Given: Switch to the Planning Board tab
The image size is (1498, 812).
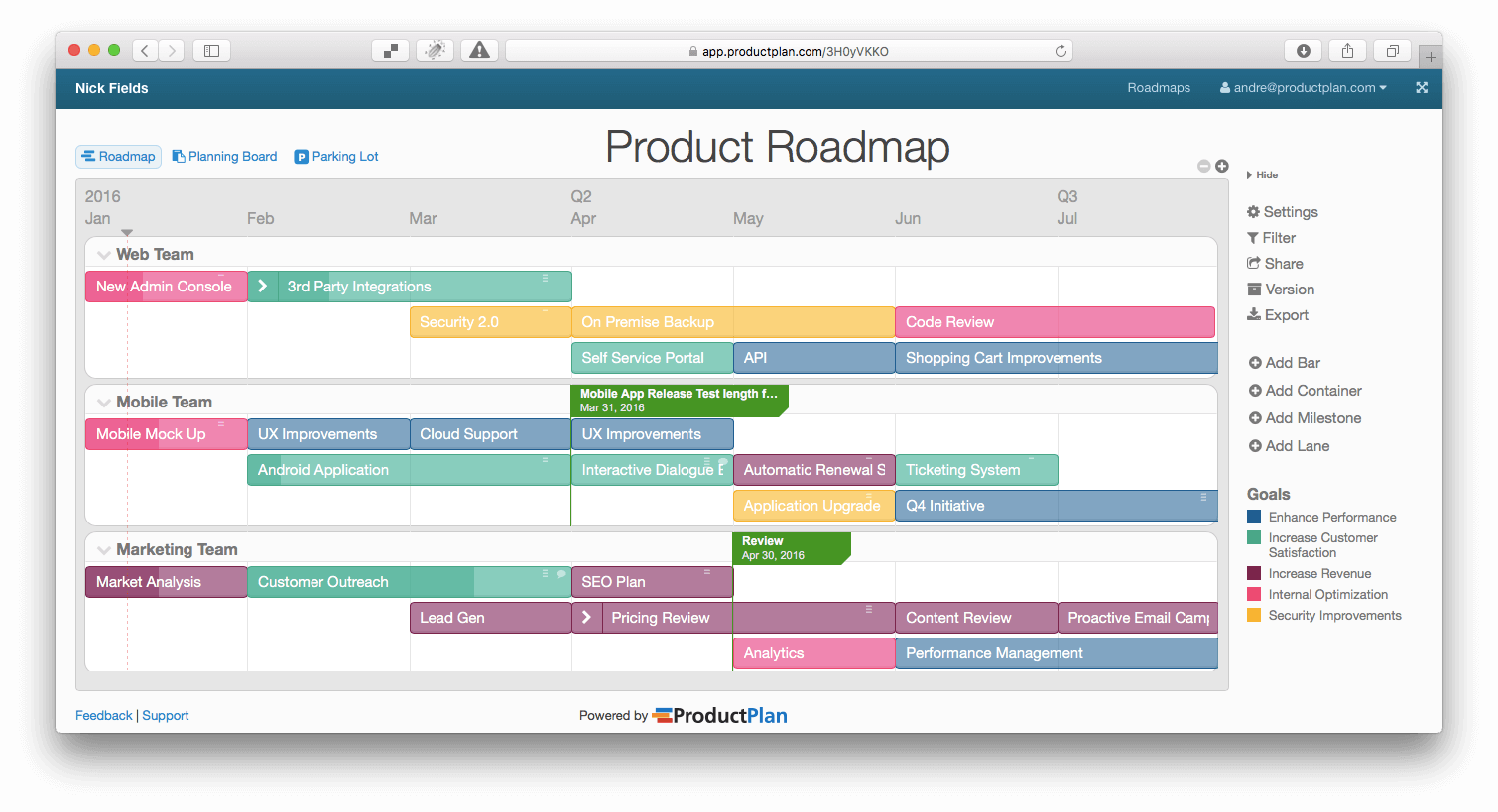Looking at the screenshot, I should pyautogui.click(x=224, y=156).
